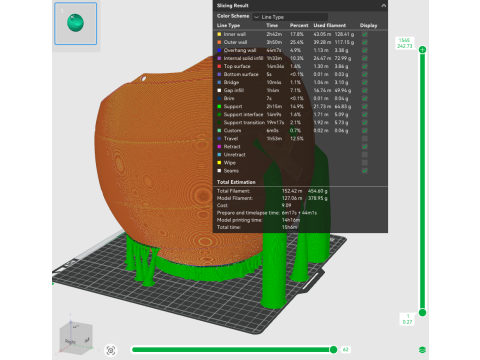Image resolution: width=480 pixels, height=360 pixels.
Task: Click the Used Filament column header
Action: click(330, 25)
